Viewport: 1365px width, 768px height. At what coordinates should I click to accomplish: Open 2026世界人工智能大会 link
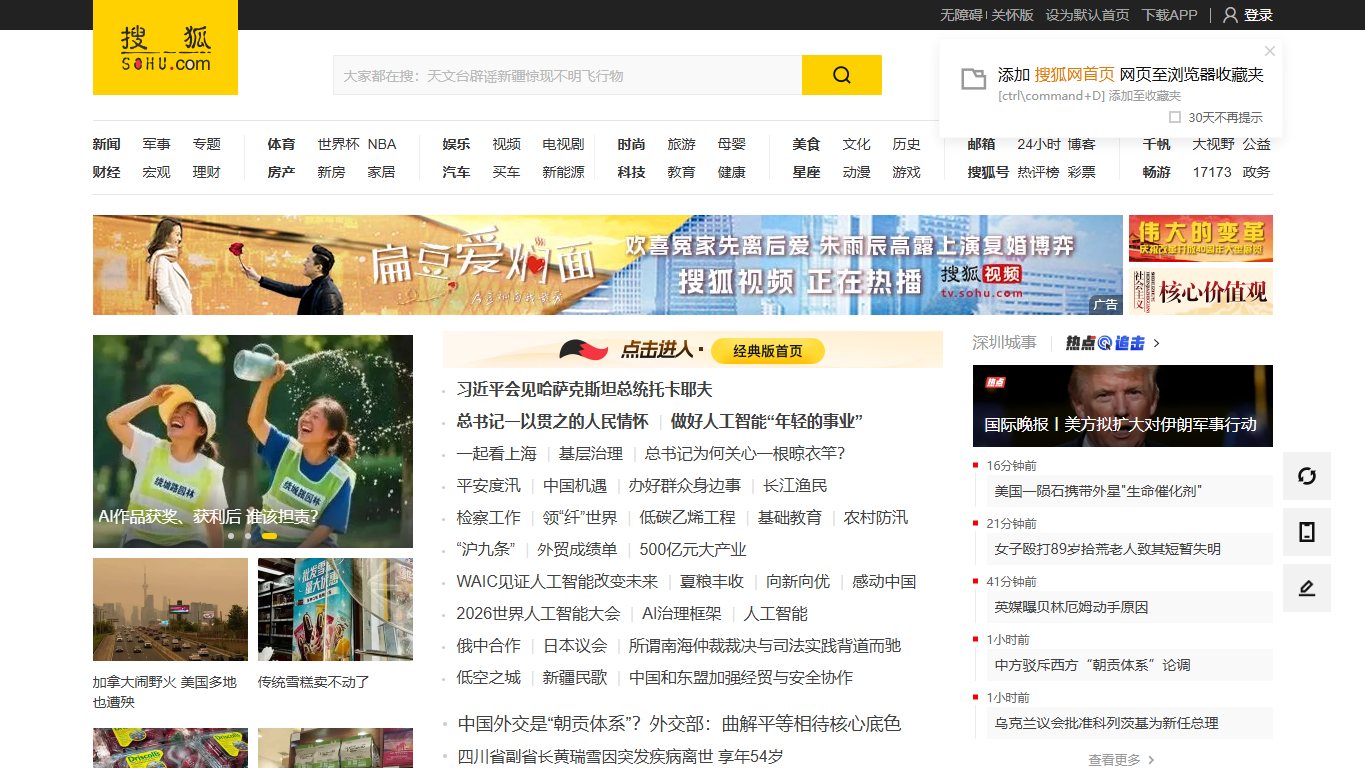pos(539,613)
